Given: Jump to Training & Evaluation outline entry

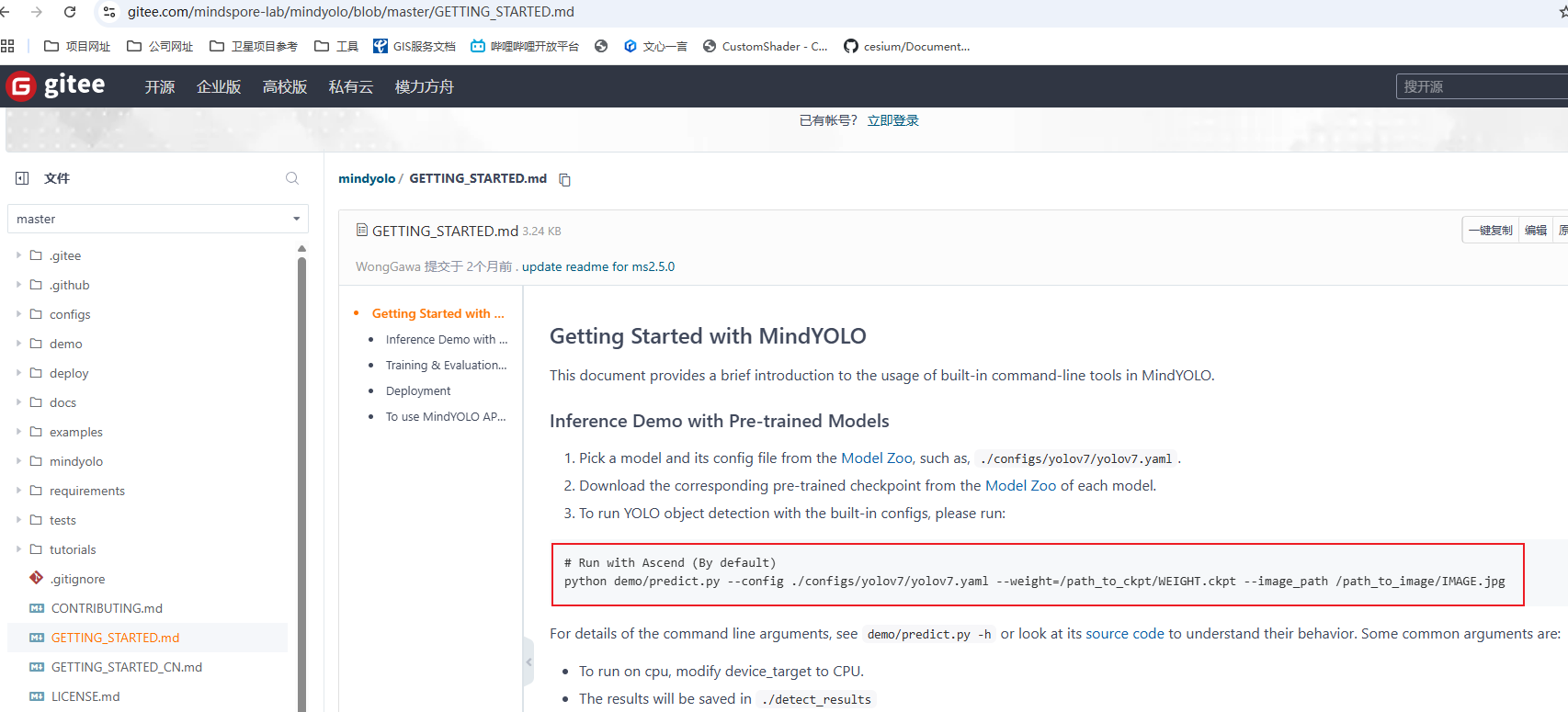Looking at the screenshot, I should coord(447,365).
